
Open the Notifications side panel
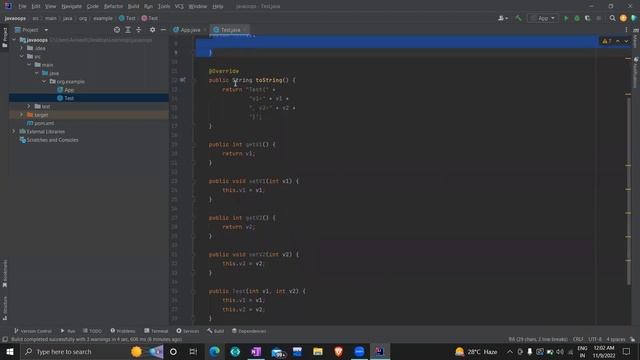(x=636, y=72)
